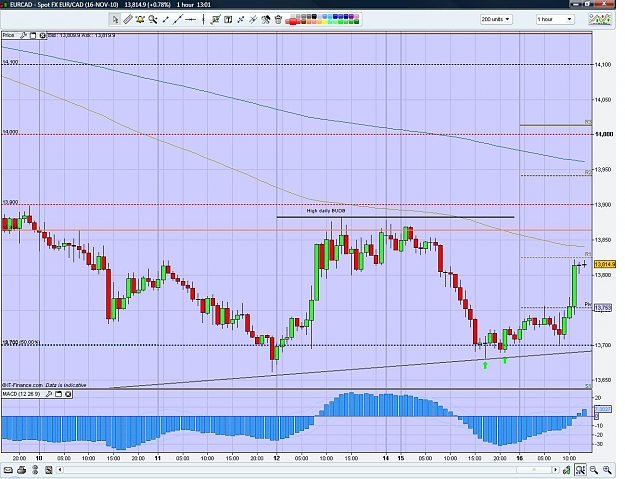The image size is (625, 479).
Task: Open the 1 hour timeframe dropdown
Action: tap(554, 19)
